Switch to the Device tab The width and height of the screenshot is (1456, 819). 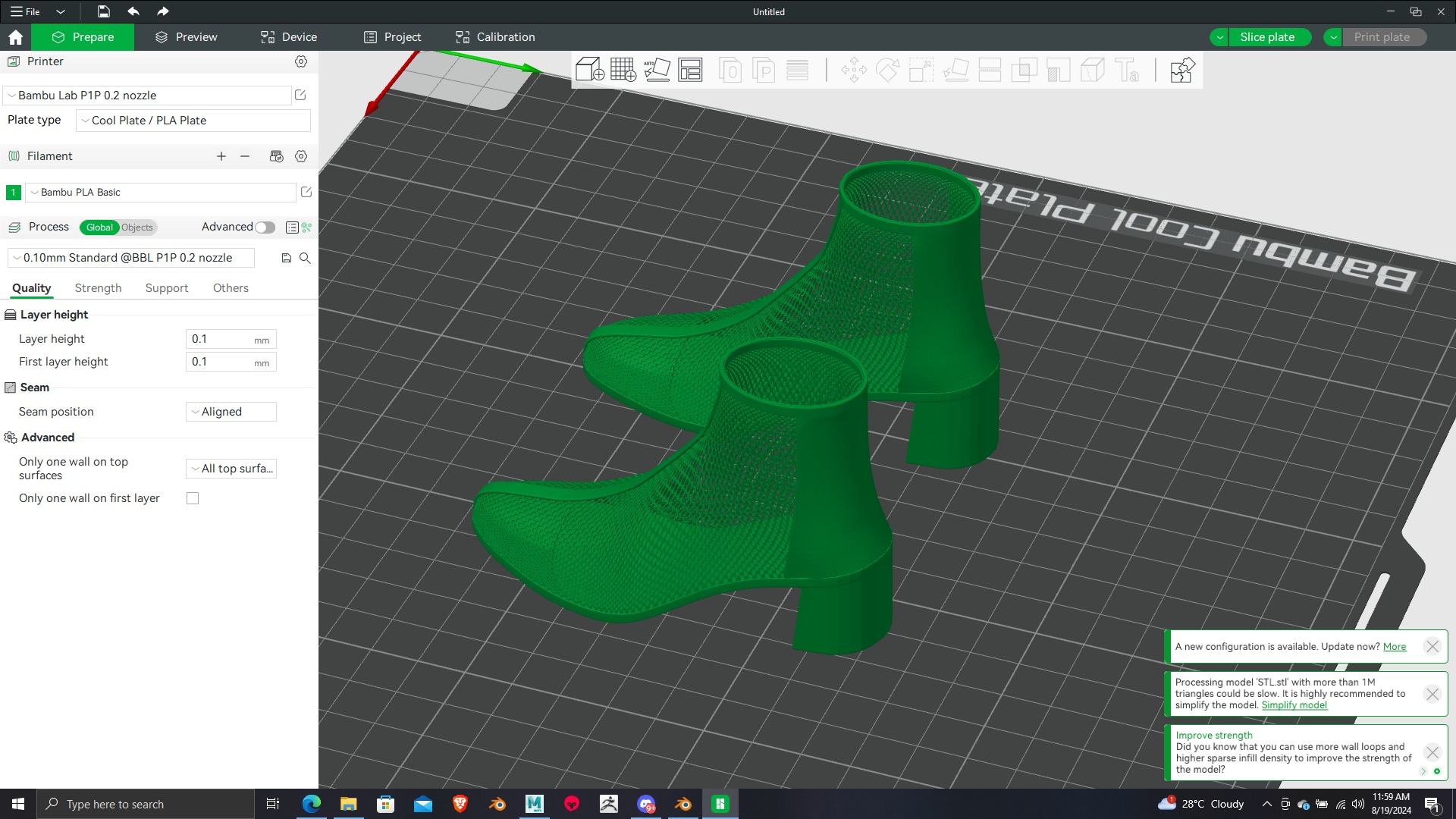[x=289, y=37]
